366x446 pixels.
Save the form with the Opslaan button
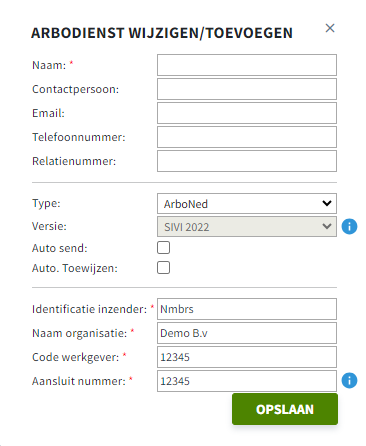(285, 409)
